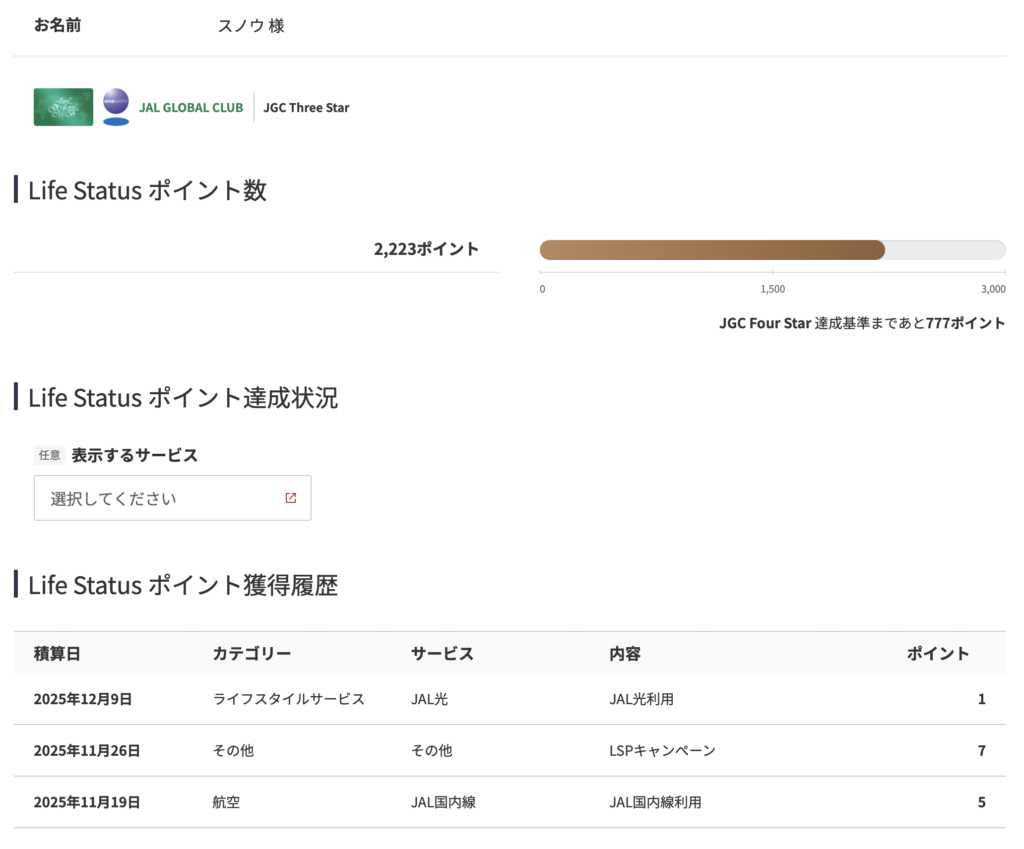Click the oneworld globe logo
This screenshot has width=1024, height=849.
[x=116, y=105]
